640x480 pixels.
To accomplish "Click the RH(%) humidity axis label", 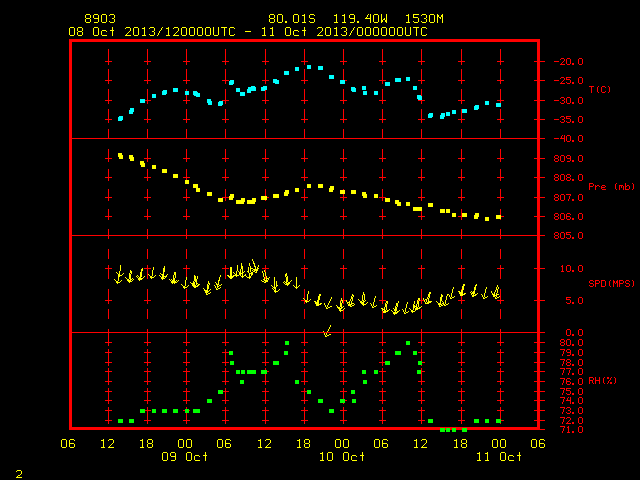I will click(x=602, y=381).
